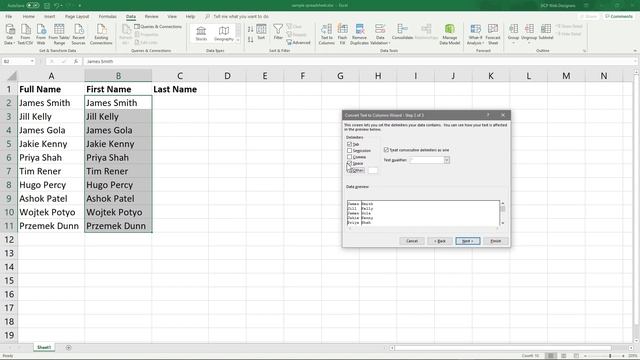Open Existing Connections
The height and width of the screenshot is (360, 640).
pos(101,34)
